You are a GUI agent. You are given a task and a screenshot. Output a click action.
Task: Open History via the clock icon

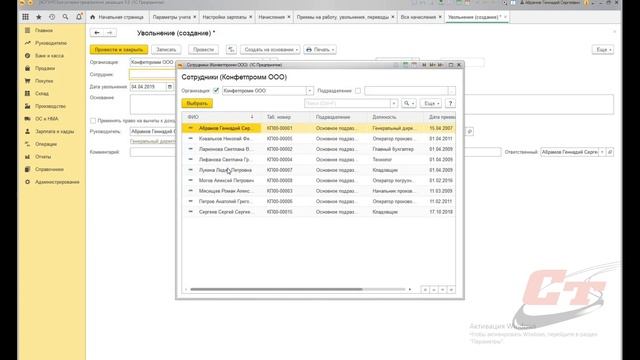[x=52, y=17]
